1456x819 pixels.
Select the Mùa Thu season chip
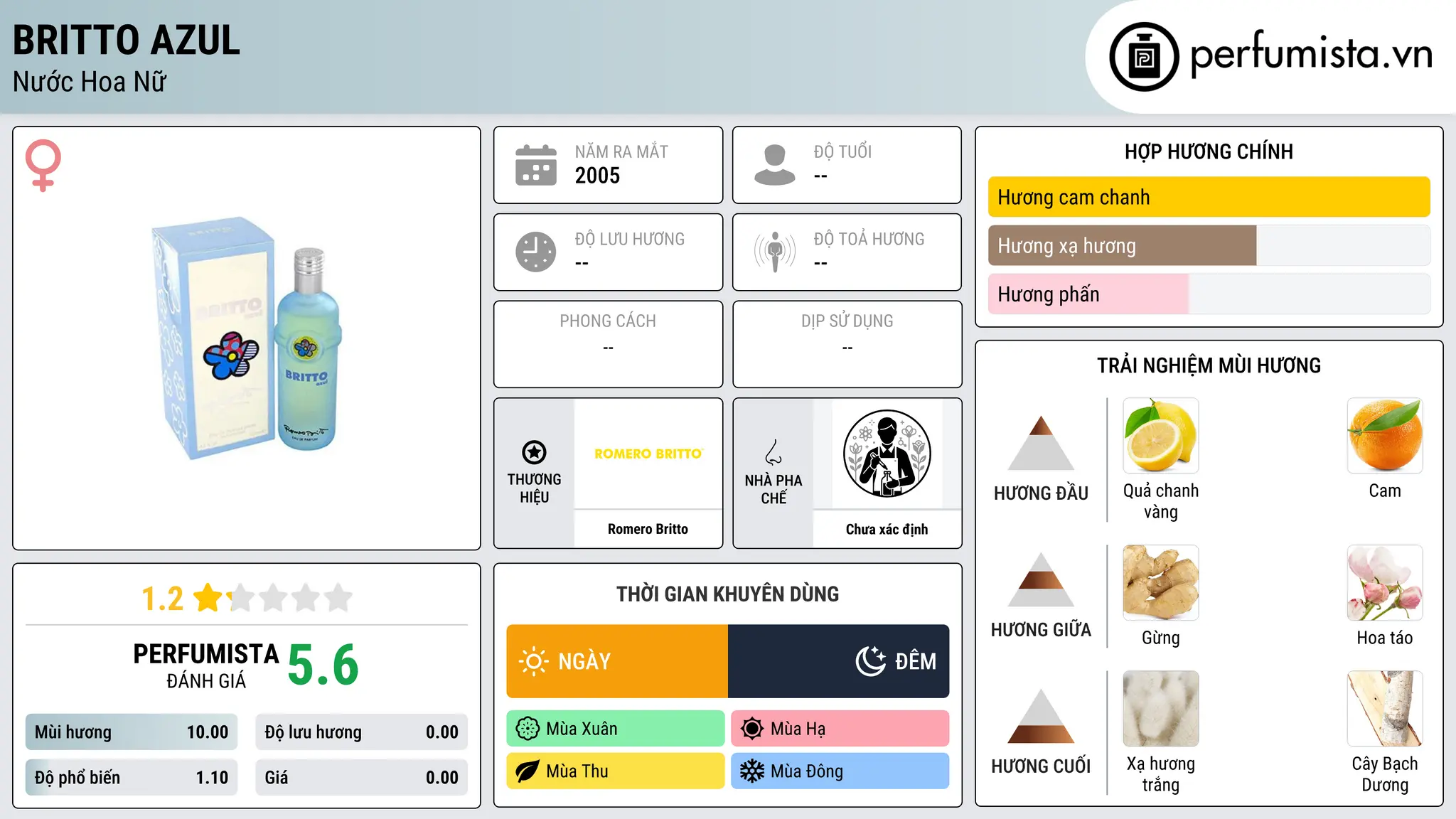[x=616, y=771]
